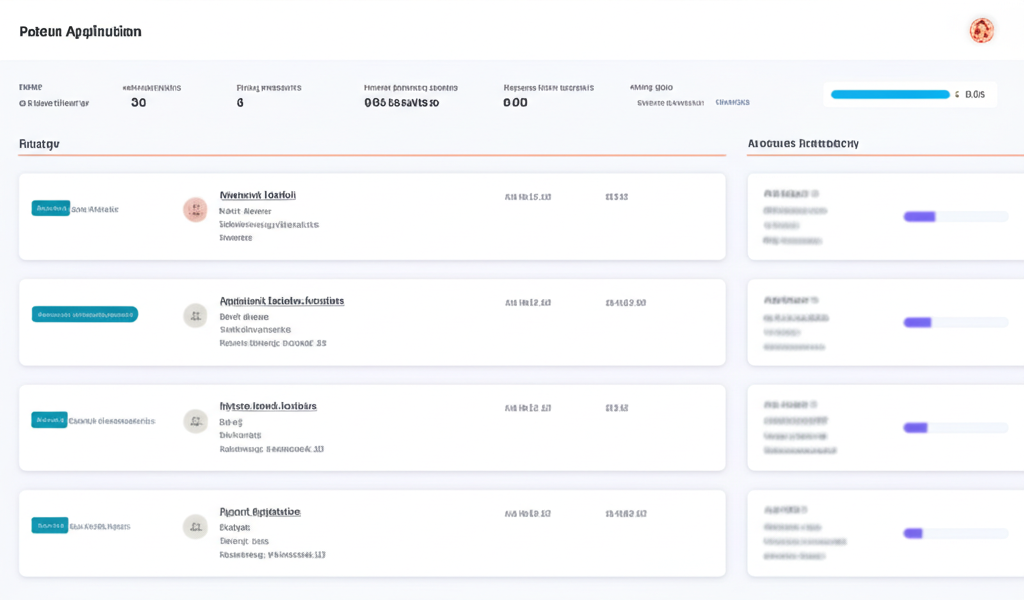The height and width of the screenshot is (600, 1024).
Task: Select the "Rtuatgv" section heading
Action: coord(39,144)
